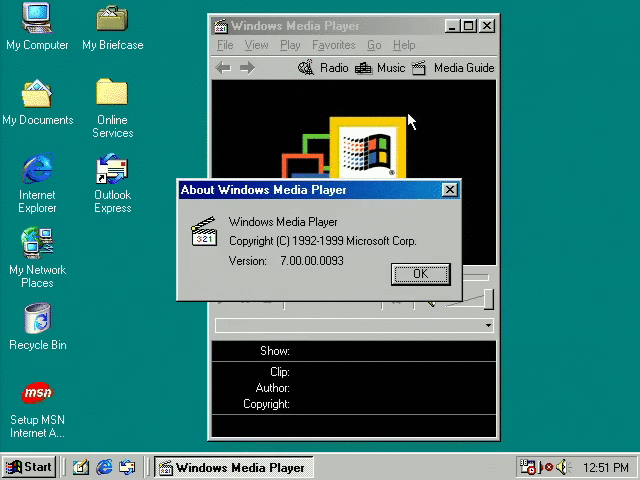The height and width of the screenshot is (480, 640).
Task: Open Media Guide from toolbar
Action: (x=453, y=68)
